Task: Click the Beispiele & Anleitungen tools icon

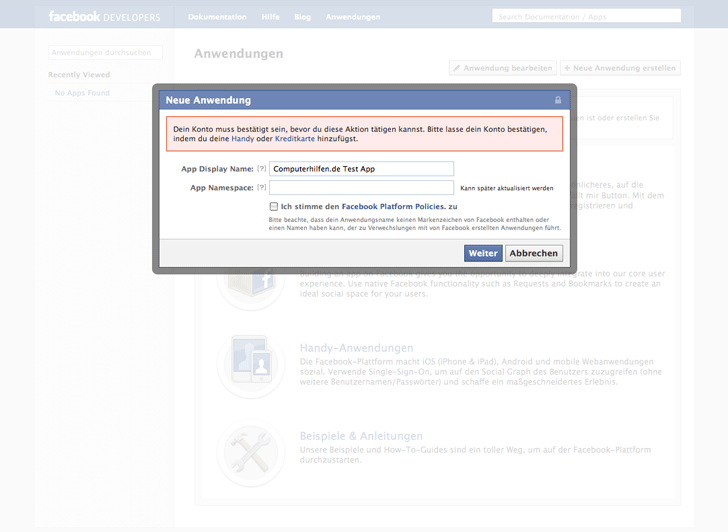Action: [x=251, y=453]
